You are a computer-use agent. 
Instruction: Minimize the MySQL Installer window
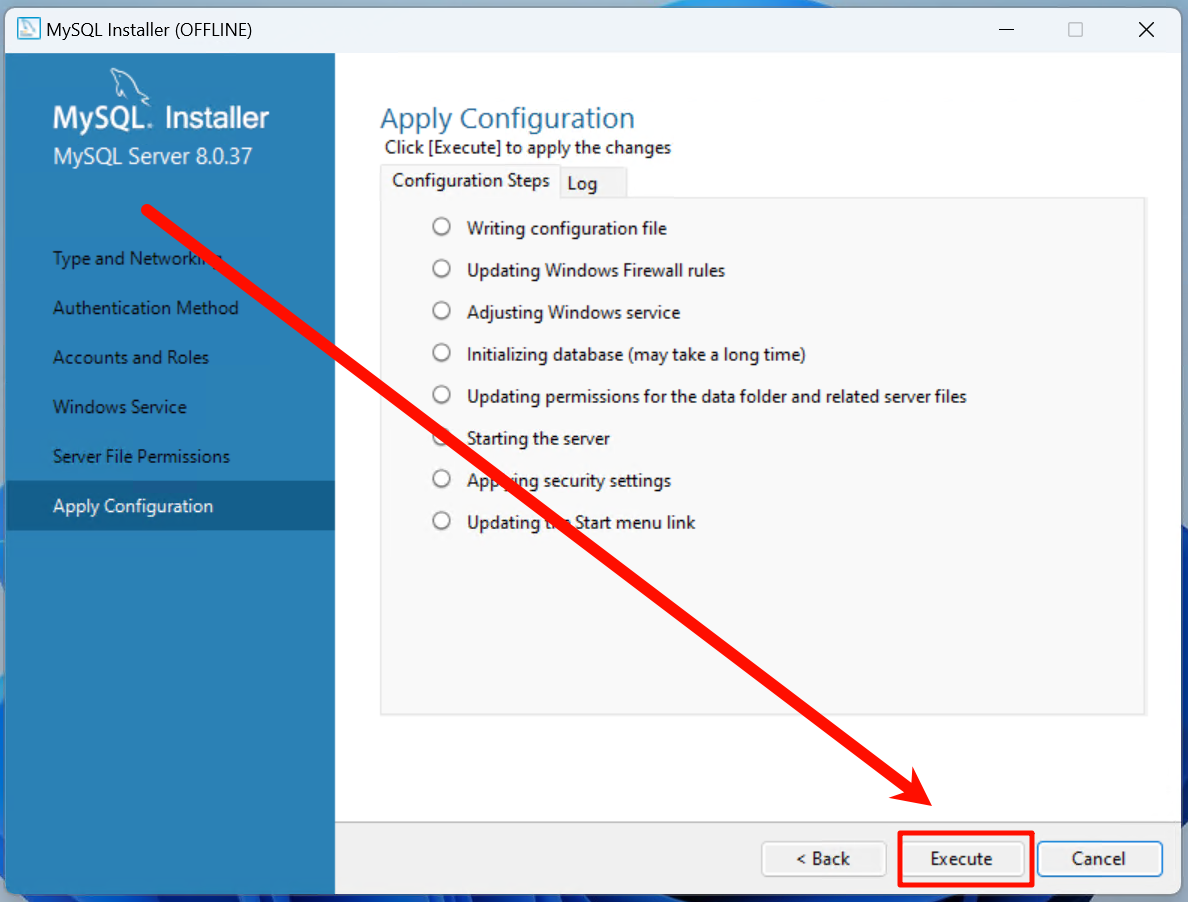[1006, 30]
